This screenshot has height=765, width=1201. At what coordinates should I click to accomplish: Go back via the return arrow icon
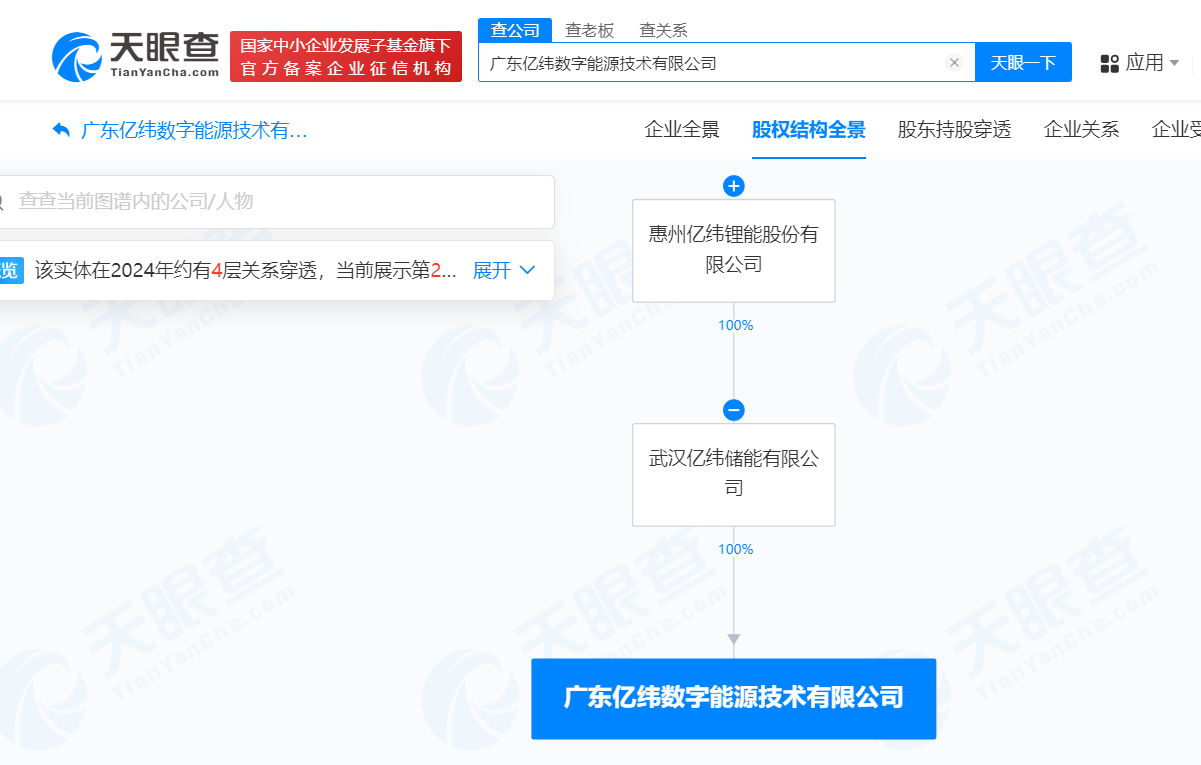click(61, 130)
